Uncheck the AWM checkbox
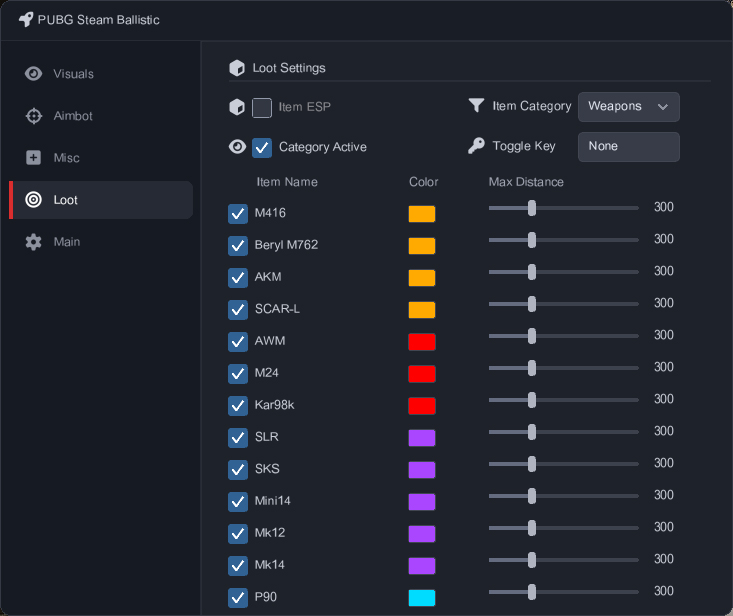This screenshot has height=616, width=733. tap(238, 342)
